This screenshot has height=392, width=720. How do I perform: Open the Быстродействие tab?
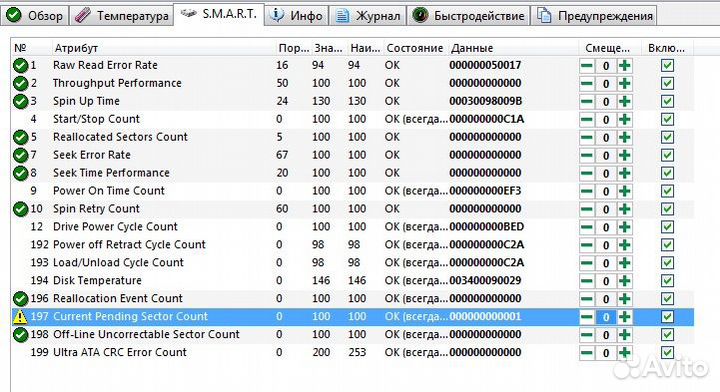click(x=468, y=16)
